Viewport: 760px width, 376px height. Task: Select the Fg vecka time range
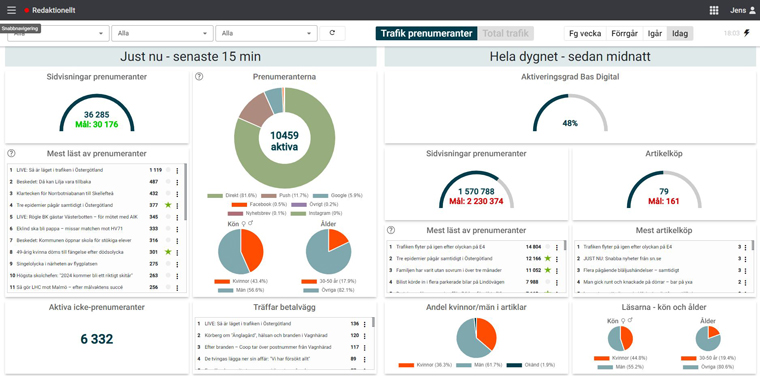pos(585,33)
